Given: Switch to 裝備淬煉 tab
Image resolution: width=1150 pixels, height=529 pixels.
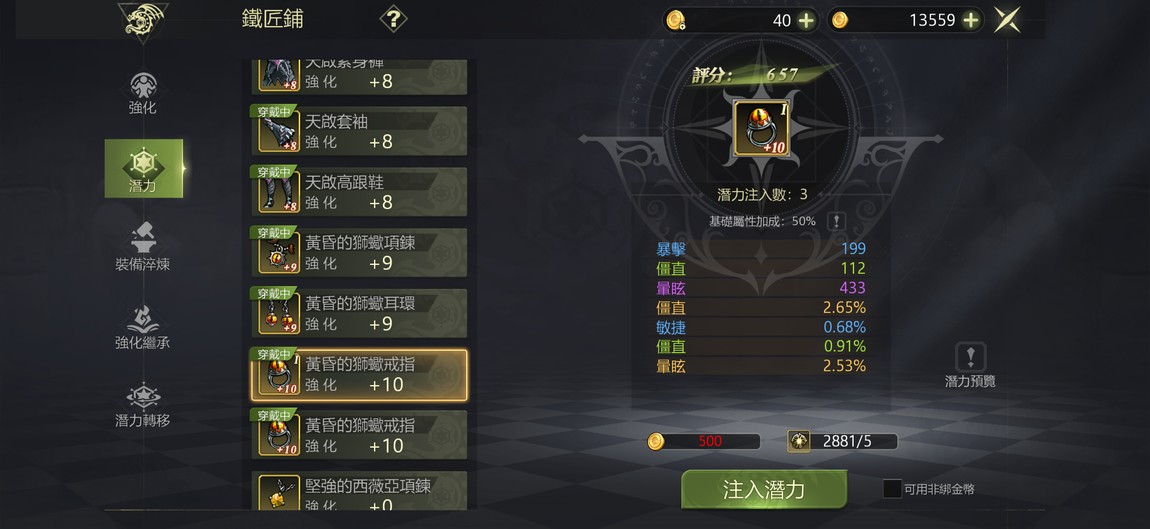Looking at the screenshot, I should pyautogui.click(x=143, y=248).
